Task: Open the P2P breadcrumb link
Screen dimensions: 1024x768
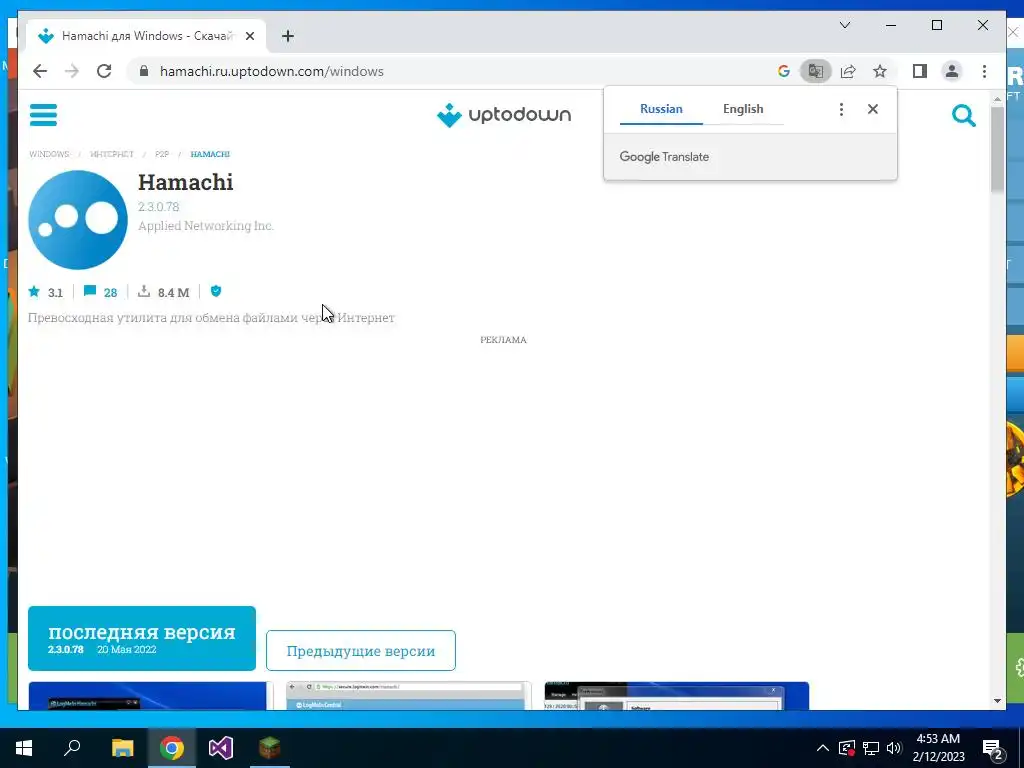Action: tap(162, 154)
